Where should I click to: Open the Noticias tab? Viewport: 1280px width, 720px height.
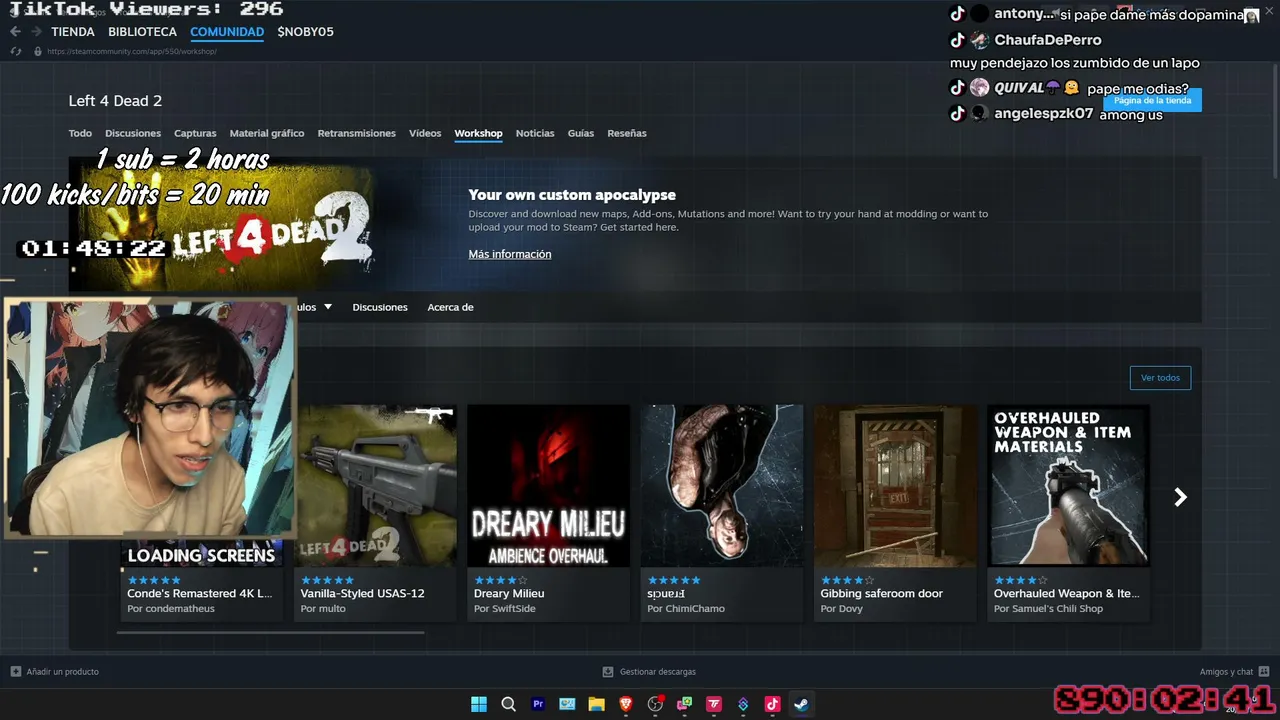point(535,133)
